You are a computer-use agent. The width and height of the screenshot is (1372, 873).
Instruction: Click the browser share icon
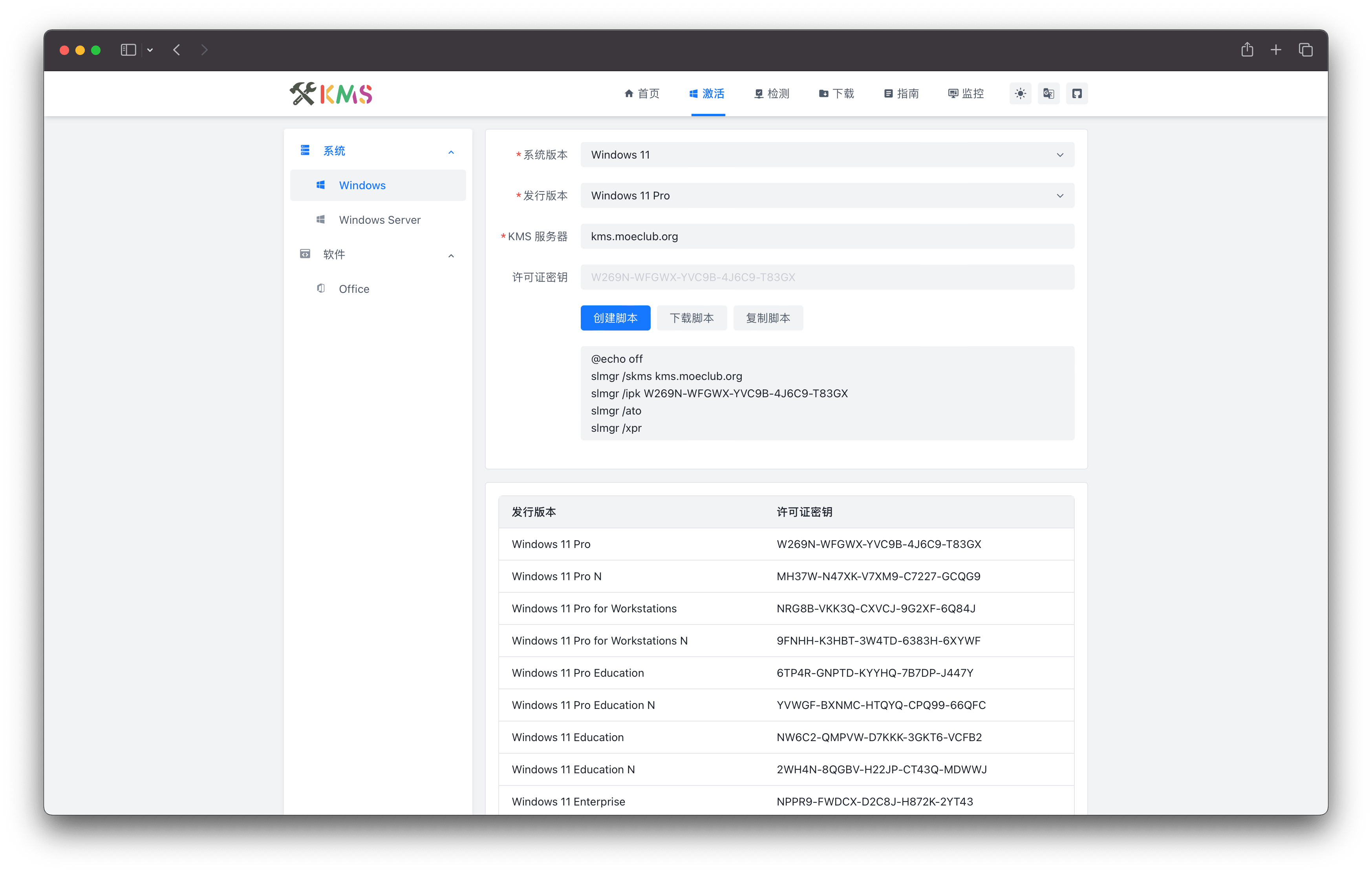pyautogui.click(x=1247, y=49)
